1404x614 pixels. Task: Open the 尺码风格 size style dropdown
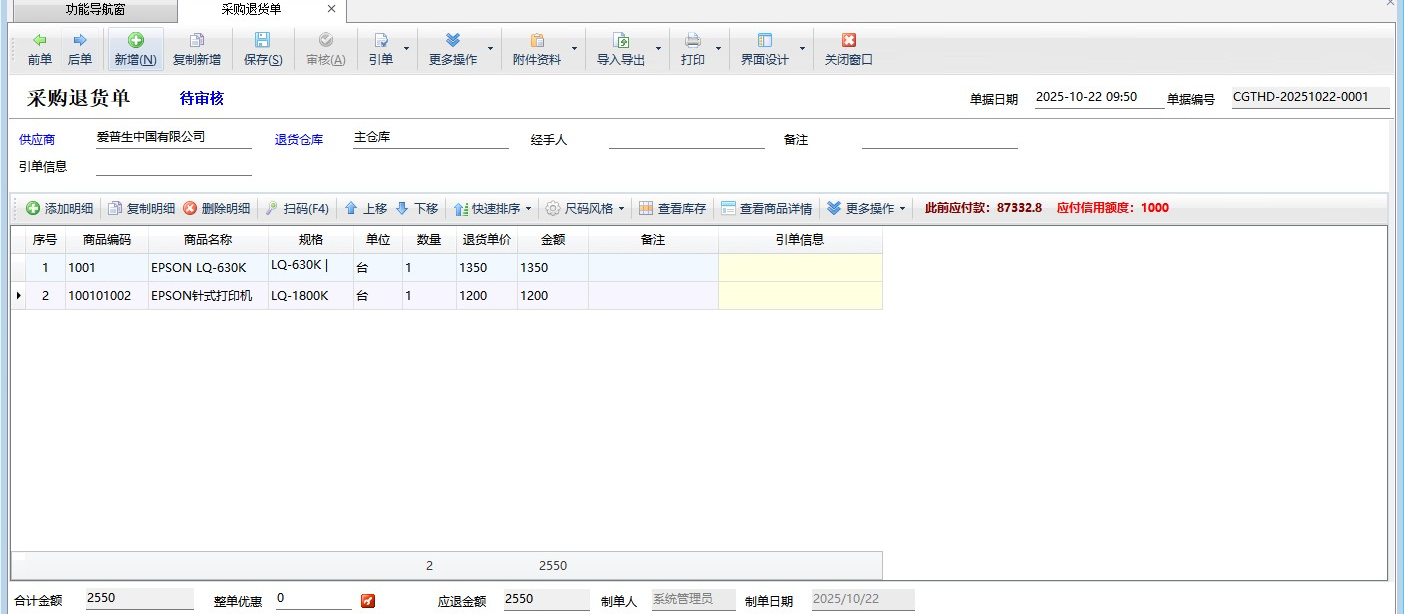[620, 209]
